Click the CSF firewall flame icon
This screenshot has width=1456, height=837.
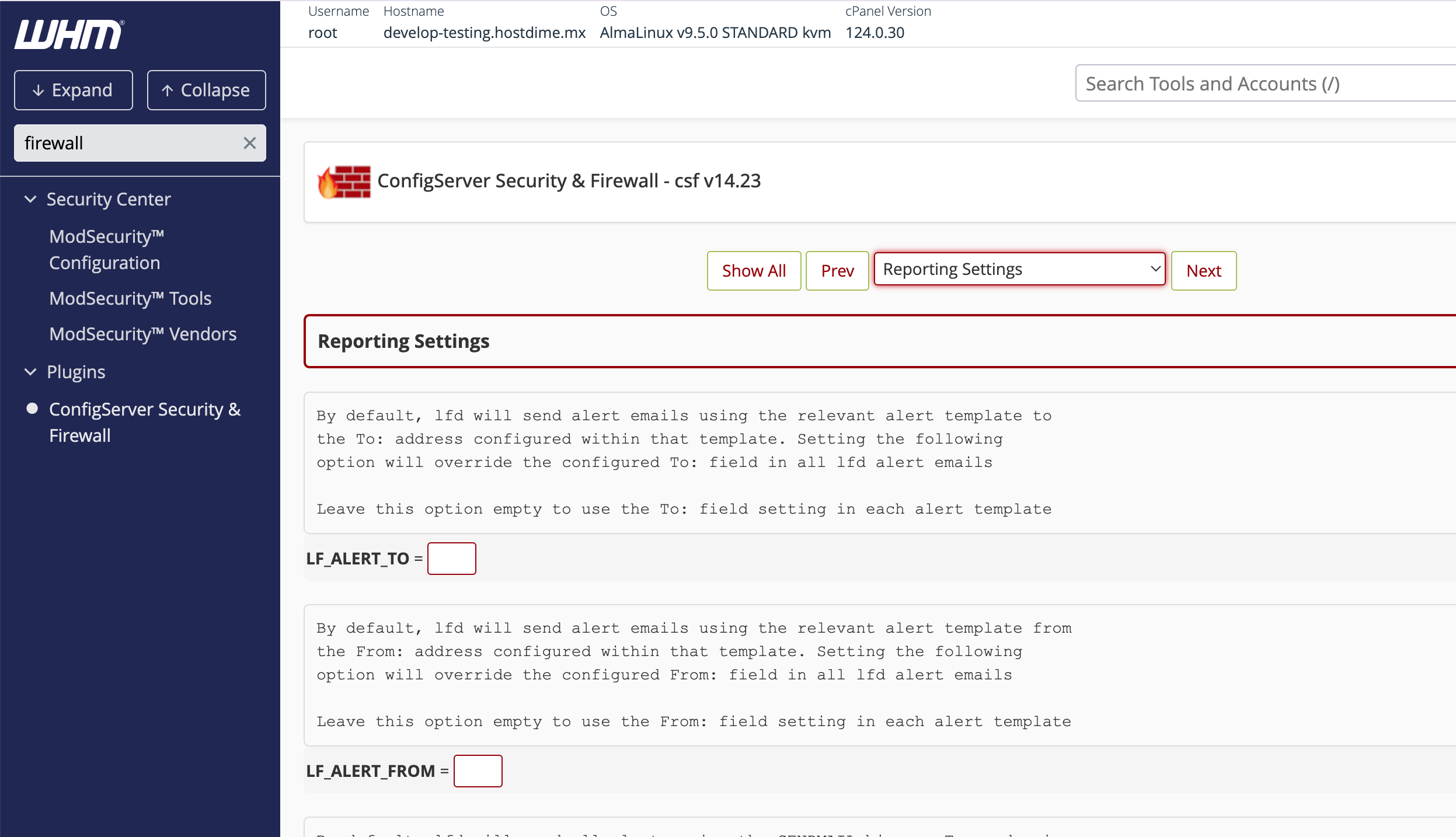pos(344,182)
